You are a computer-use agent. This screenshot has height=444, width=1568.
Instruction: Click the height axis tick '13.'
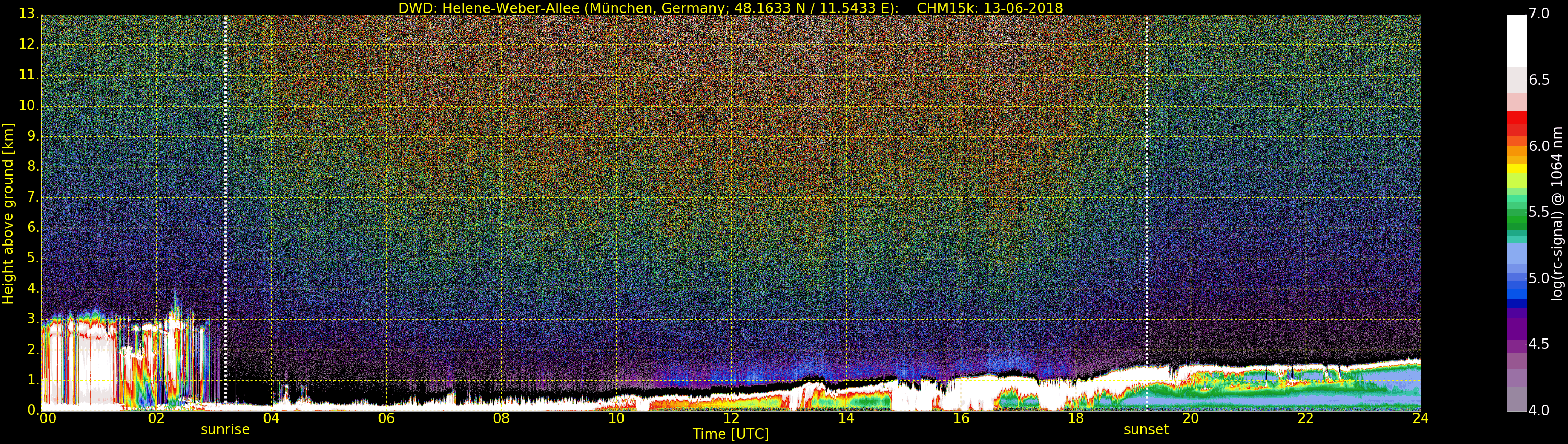coord(29,14)
